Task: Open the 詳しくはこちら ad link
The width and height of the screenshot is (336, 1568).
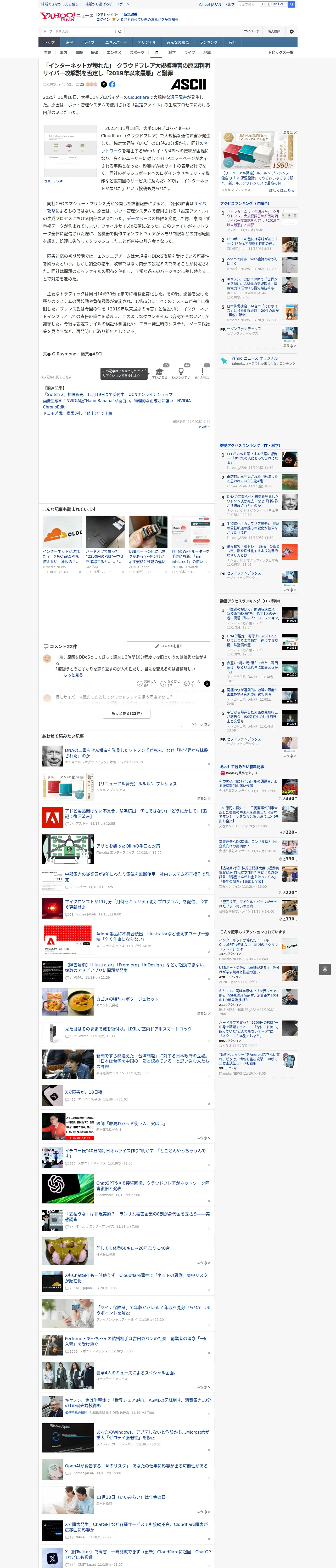Action: pyautogui.click(x=282, y=190)
